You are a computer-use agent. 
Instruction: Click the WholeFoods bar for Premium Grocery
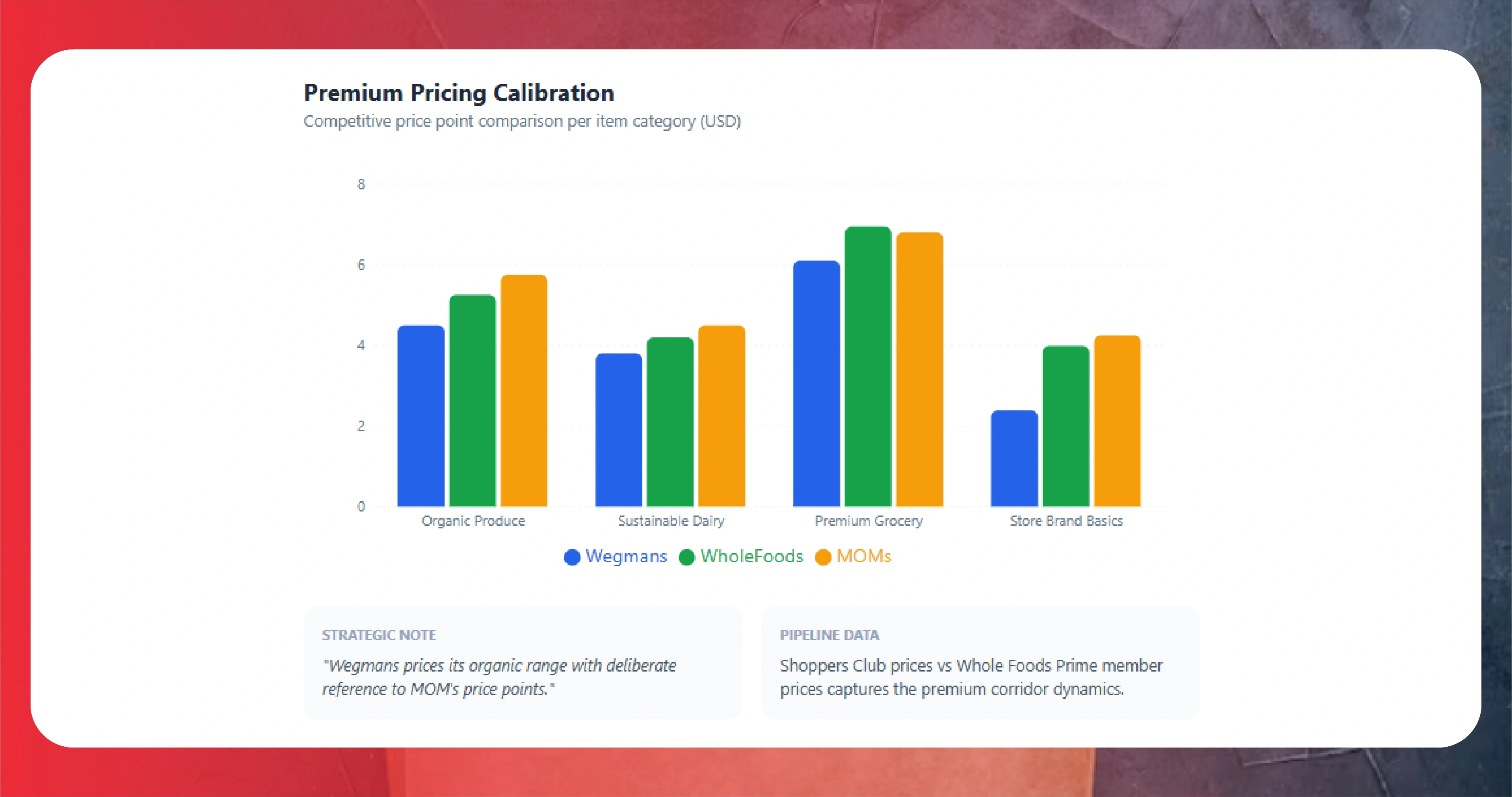click(867, 367)
